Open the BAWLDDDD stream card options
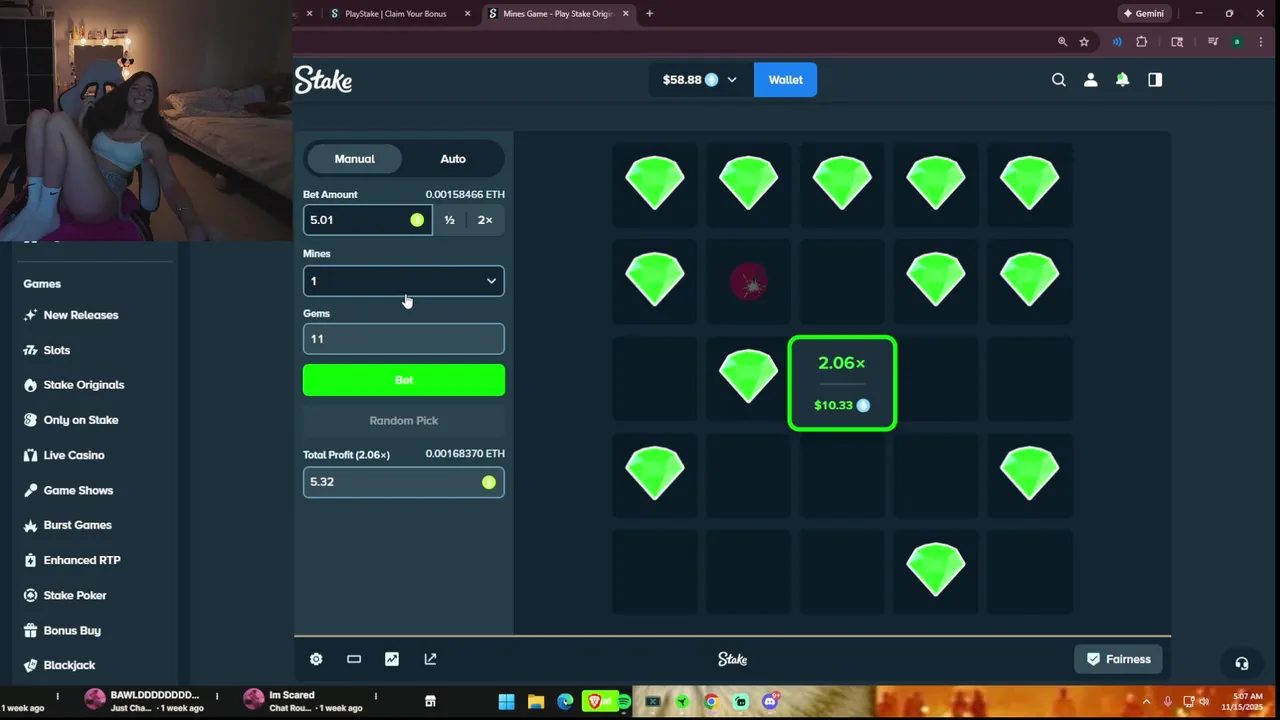 pos(216,696)
